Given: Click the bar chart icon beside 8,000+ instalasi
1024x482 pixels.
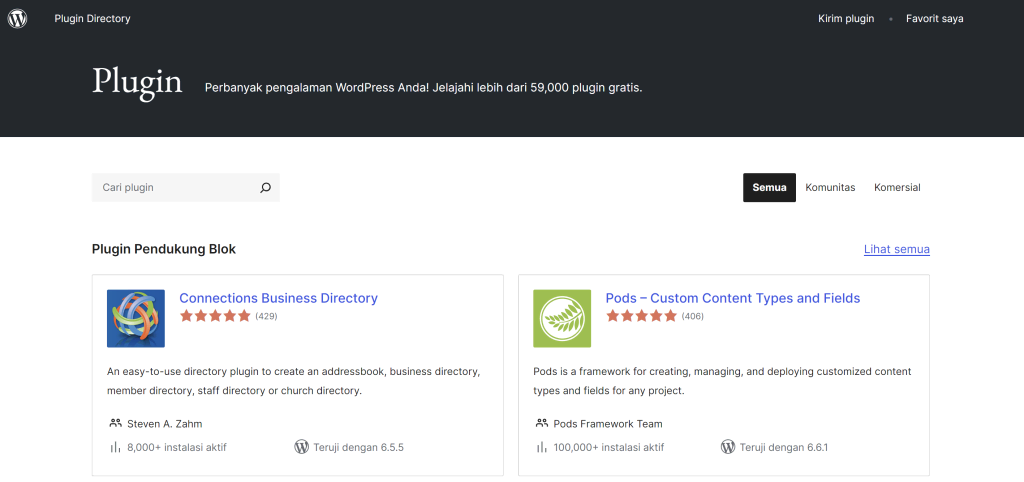Looking at the screenshot, I should (x=115, y=447).
